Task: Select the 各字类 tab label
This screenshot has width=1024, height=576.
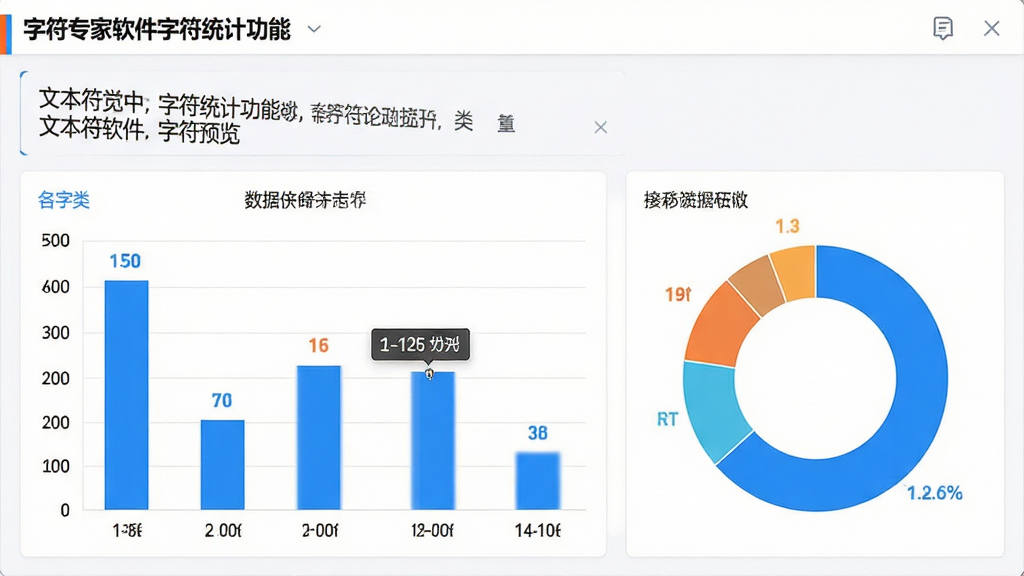Action: pos(63,200)
